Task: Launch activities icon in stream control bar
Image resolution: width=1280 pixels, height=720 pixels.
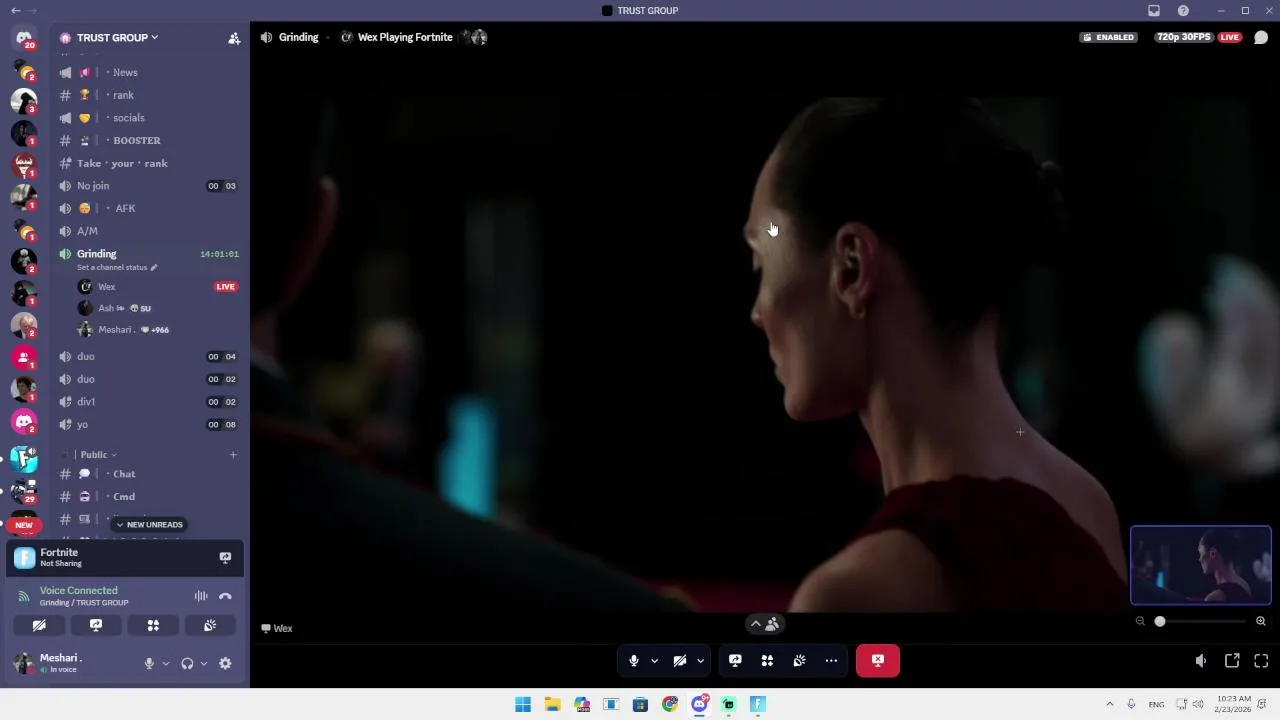Action: tap(767, 660)
